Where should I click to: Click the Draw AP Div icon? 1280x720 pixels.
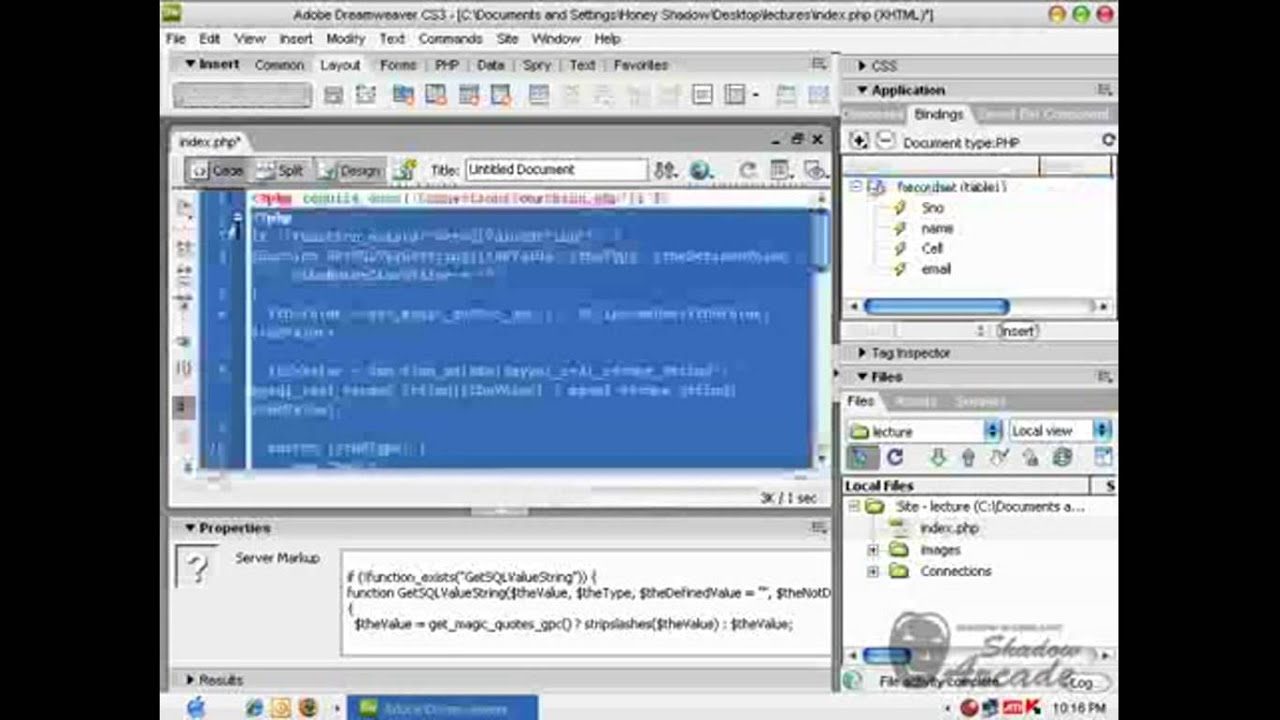click(365, 95)
